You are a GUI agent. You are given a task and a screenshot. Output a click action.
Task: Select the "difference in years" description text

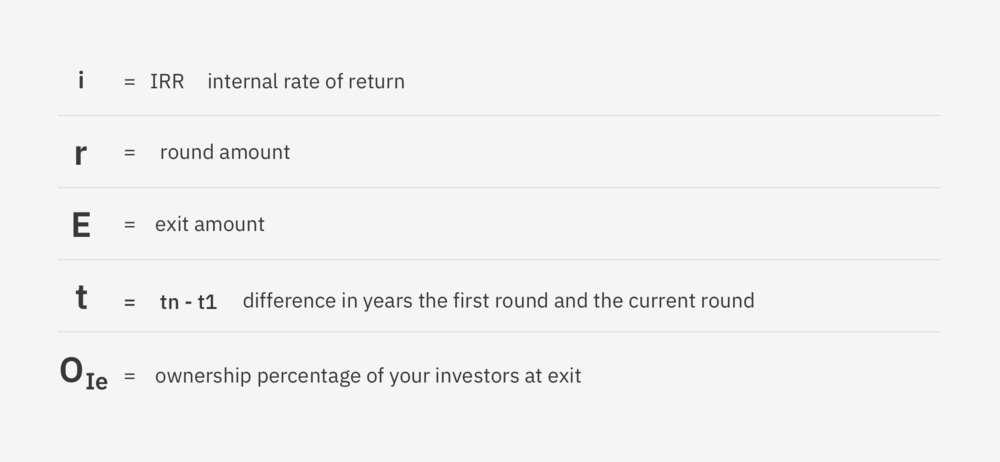tap(498, 301)
